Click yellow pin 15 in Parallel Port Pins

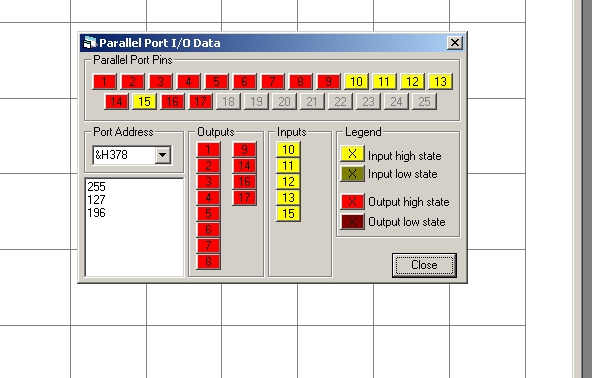tap(144, 102)
